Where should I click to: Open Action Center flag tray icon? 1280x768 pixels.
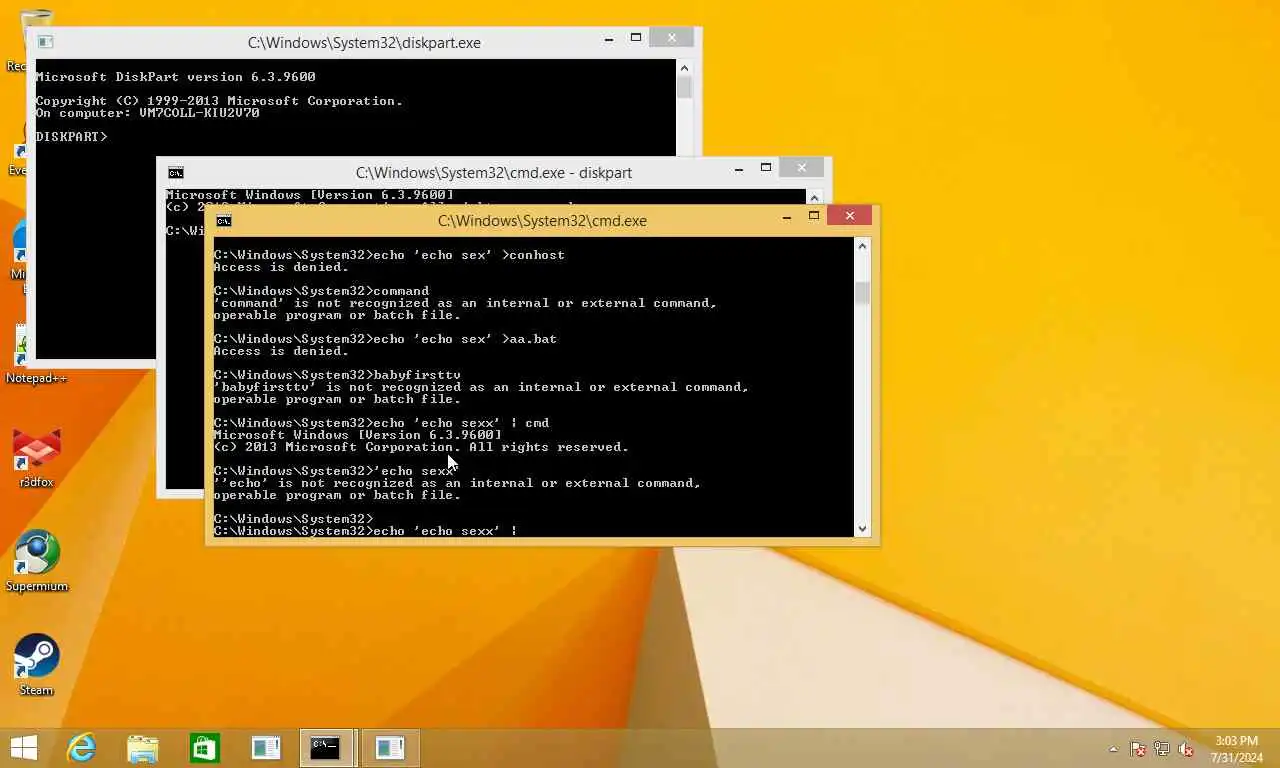1138,749
